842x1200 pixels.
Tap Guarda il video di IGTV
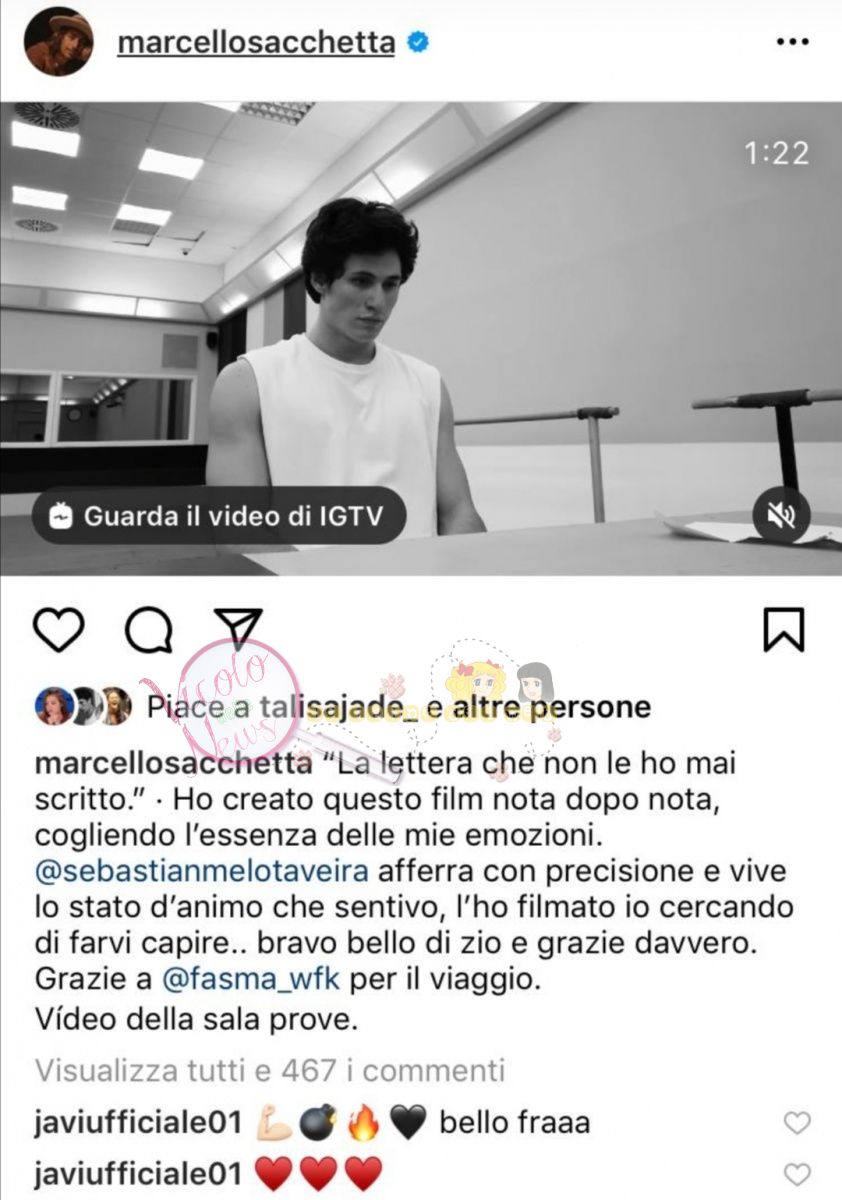[x=219, y=515]
